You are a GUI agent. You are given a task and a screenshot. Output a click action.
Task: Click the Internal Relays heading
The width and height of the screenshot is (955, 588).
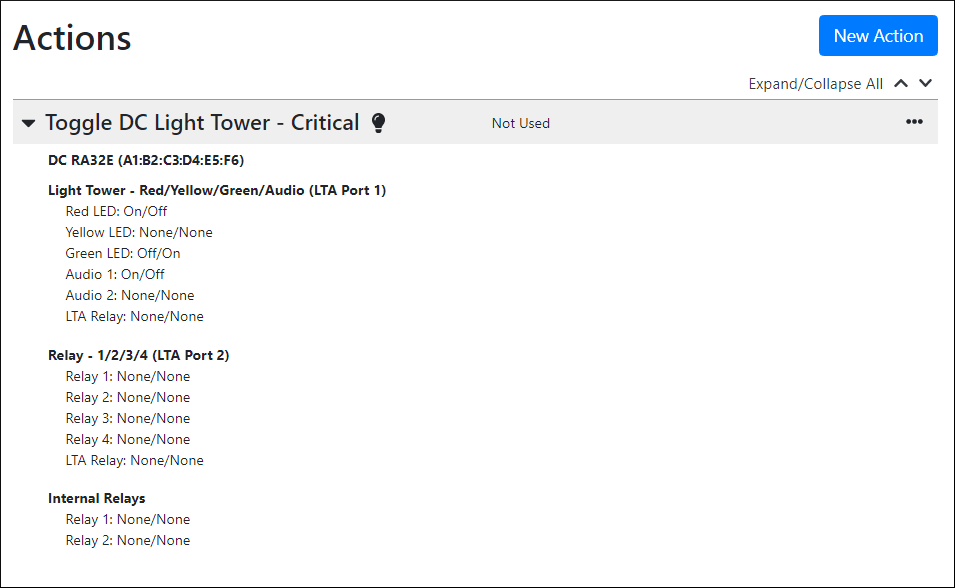click(x=97, y=498)
